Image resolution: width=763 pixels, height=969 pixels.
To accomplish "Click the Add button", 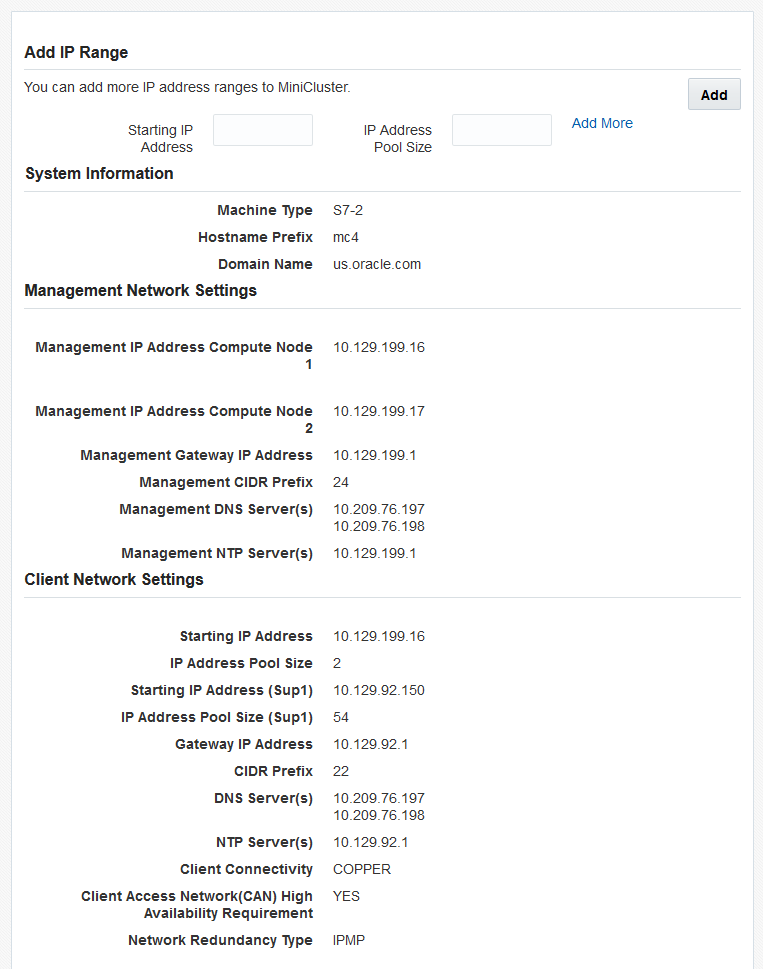I will point(714,95).
